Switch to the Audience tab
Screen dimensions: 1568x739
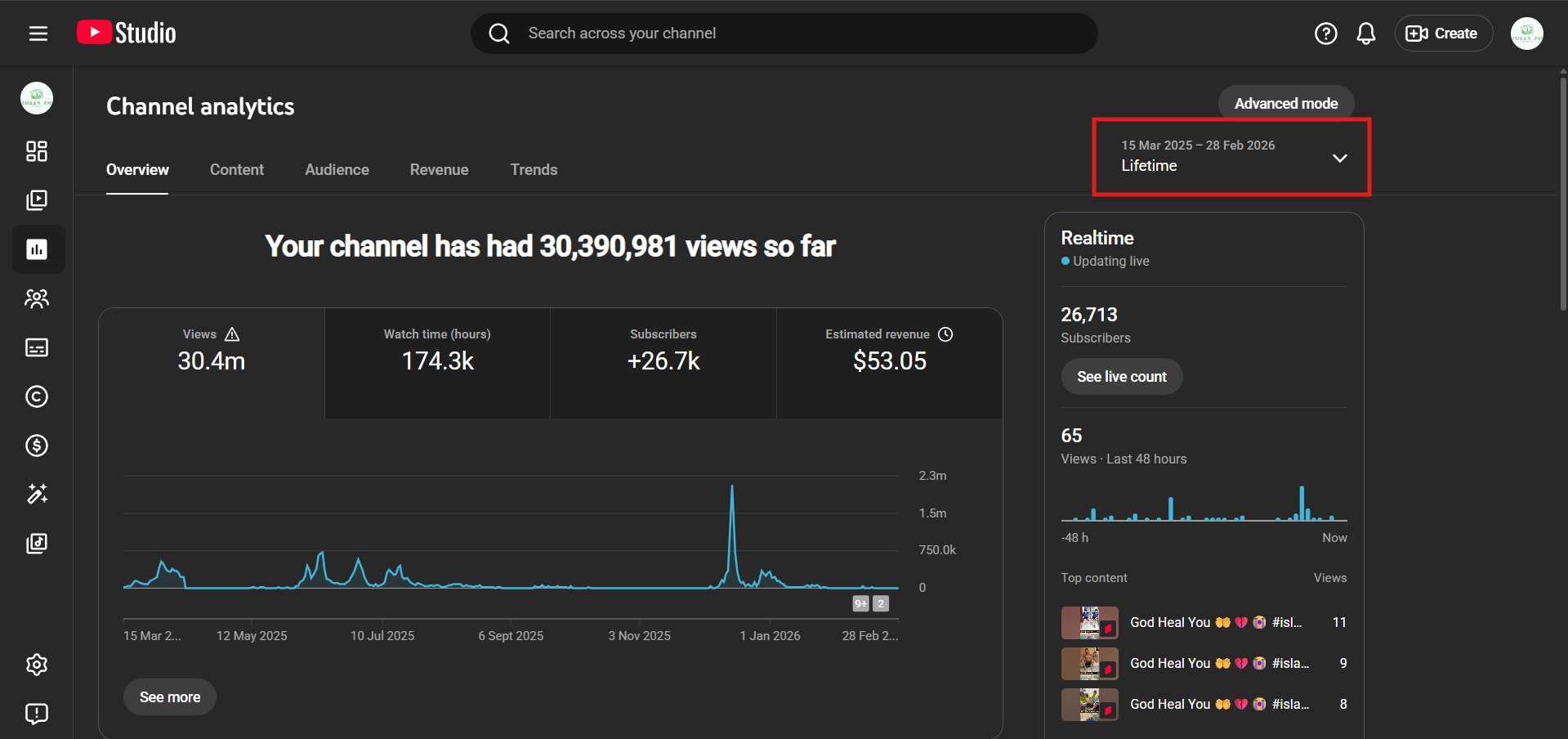pos(337,170)
